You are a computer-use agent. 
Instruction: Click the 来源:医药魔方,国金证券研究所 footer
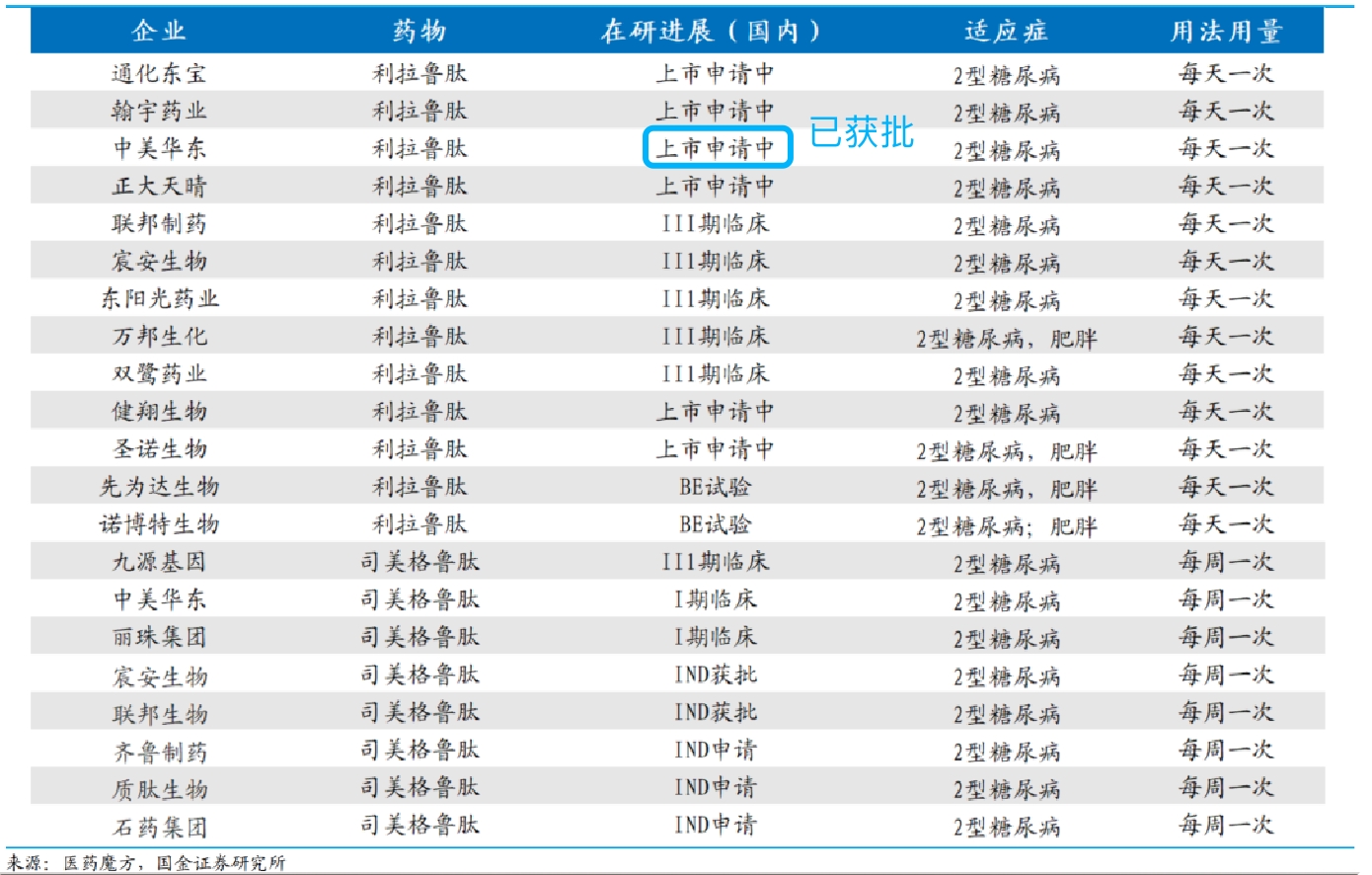(x=146, y=863)
